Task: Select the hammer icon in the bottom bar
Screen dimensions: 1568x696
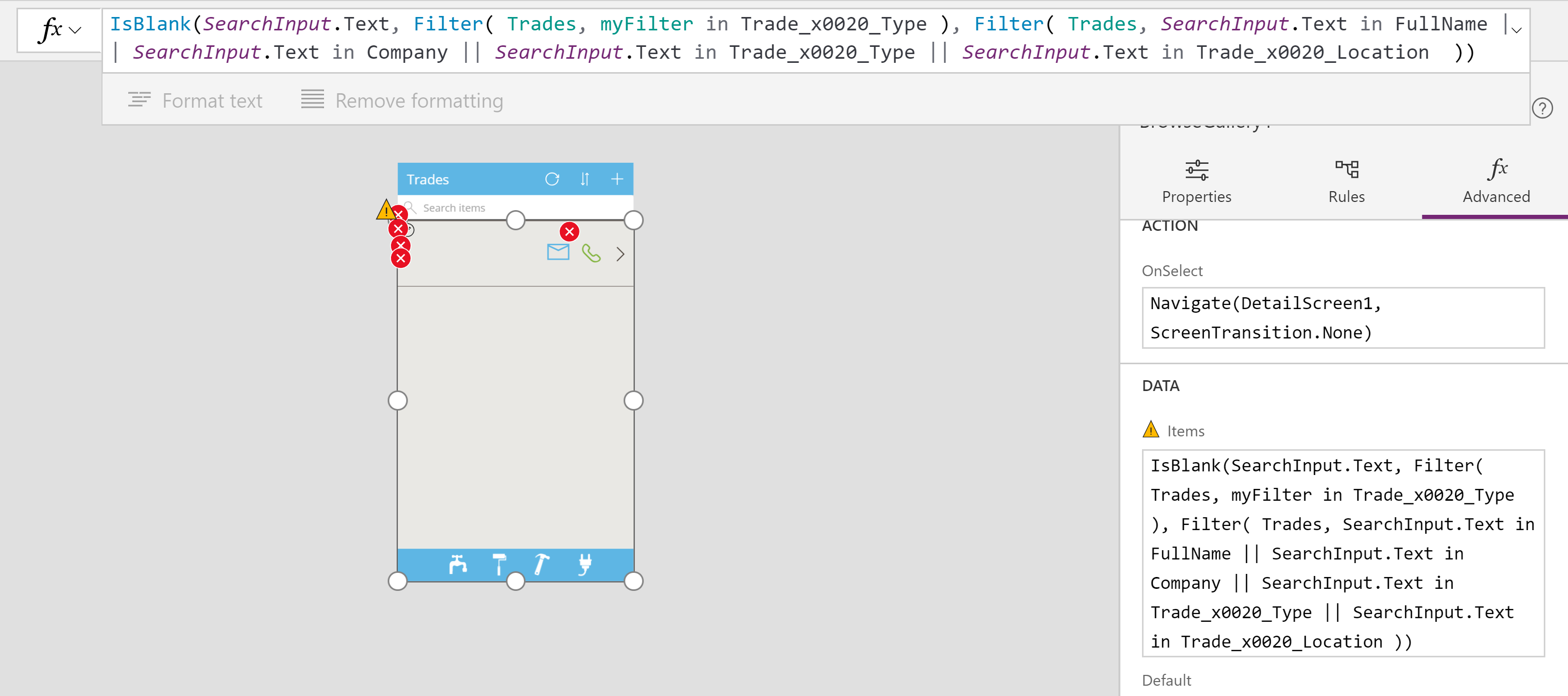Action: pyautogui.click(x=541, y=565)
